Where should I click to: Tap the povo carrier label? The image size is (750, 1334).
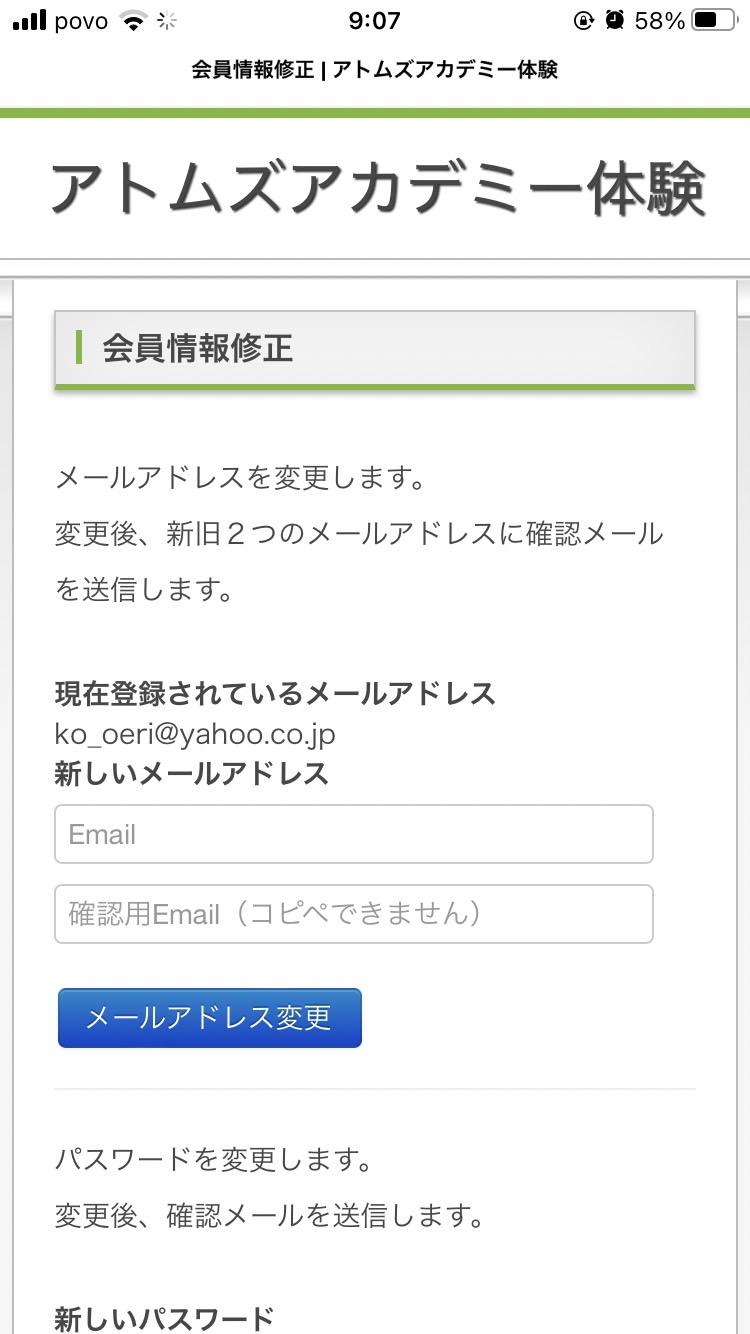(81, 21)
